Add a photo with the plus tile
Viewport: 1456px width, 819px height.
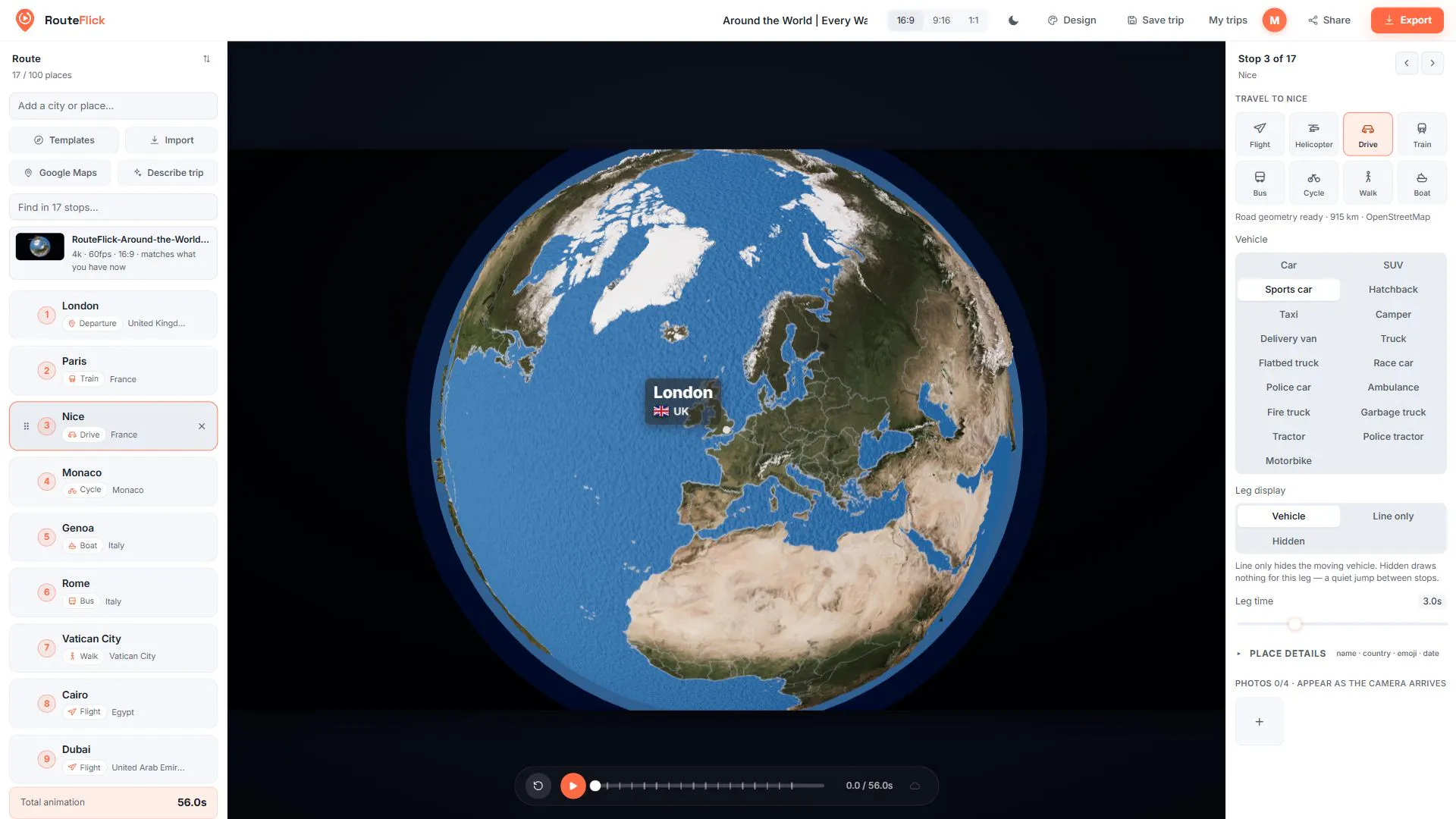[x=1259, y=722]
